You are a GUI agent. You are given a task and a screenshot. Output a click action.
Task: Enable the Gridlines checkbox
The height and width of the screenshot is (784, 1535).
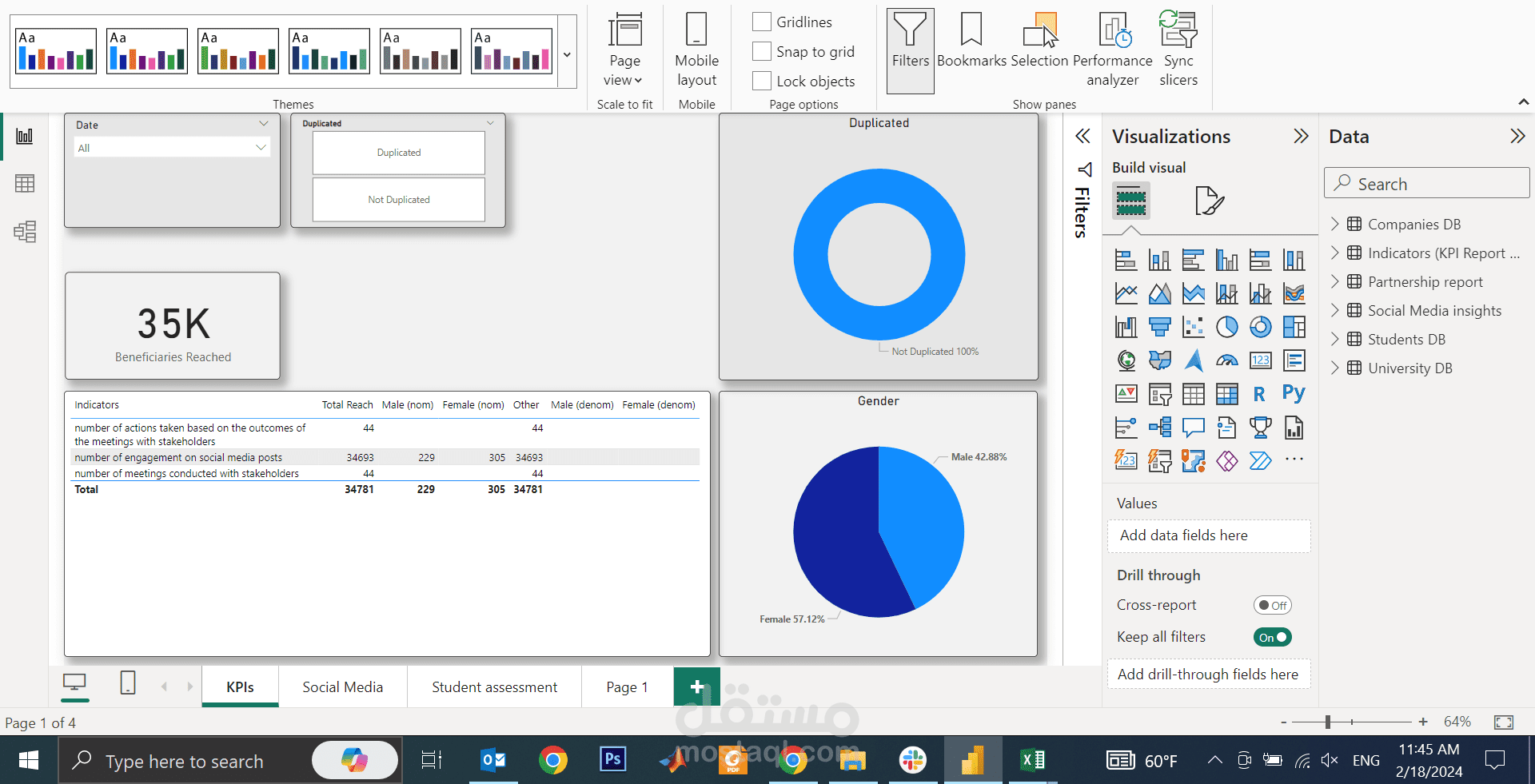761,22
